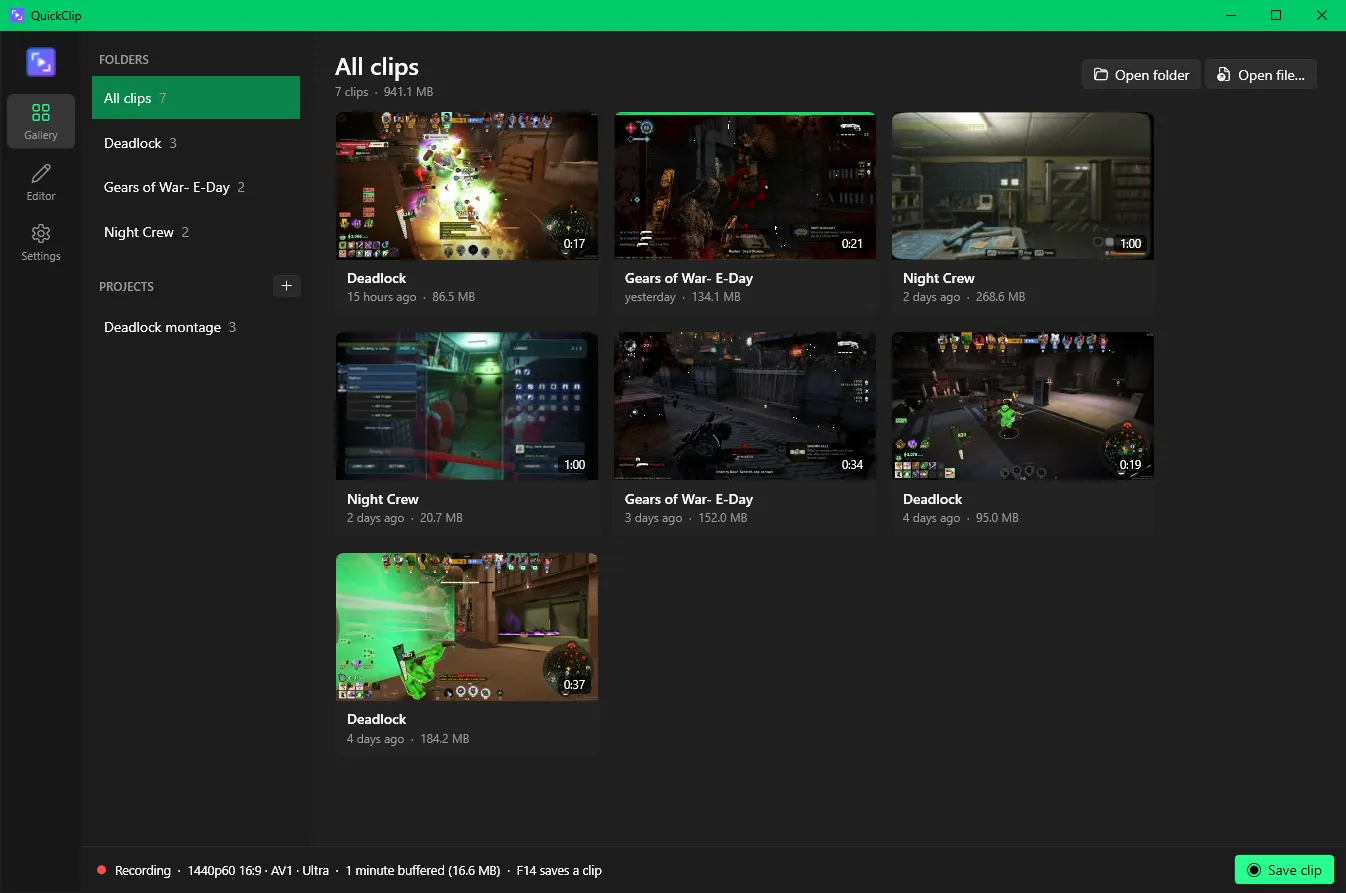
Task: Click the 'All clips' page heading
Action: point(377,67)
